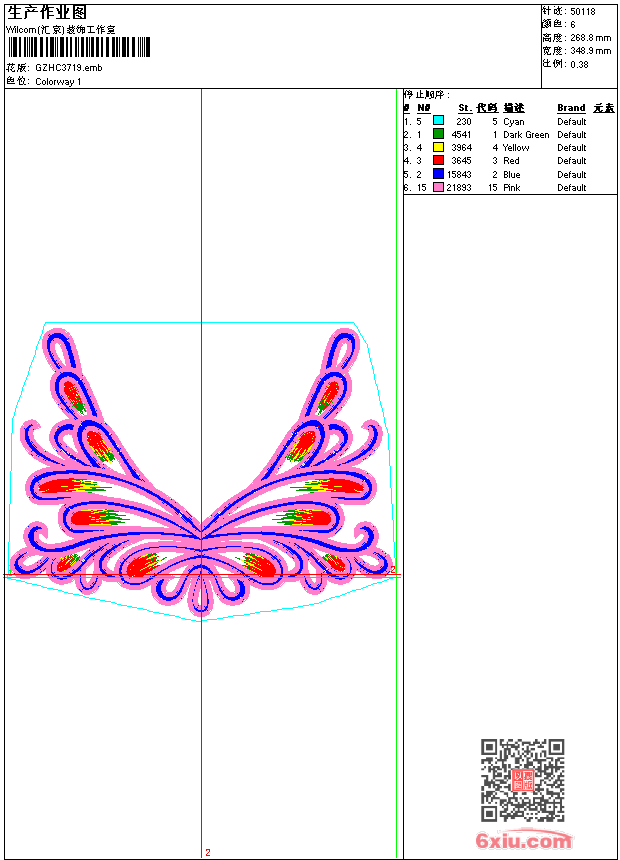Image resolution: width=620 pixels, height=860 pixels.
Task: Click the file name GZHC3719.emb
Action: (x=69, y=68)
